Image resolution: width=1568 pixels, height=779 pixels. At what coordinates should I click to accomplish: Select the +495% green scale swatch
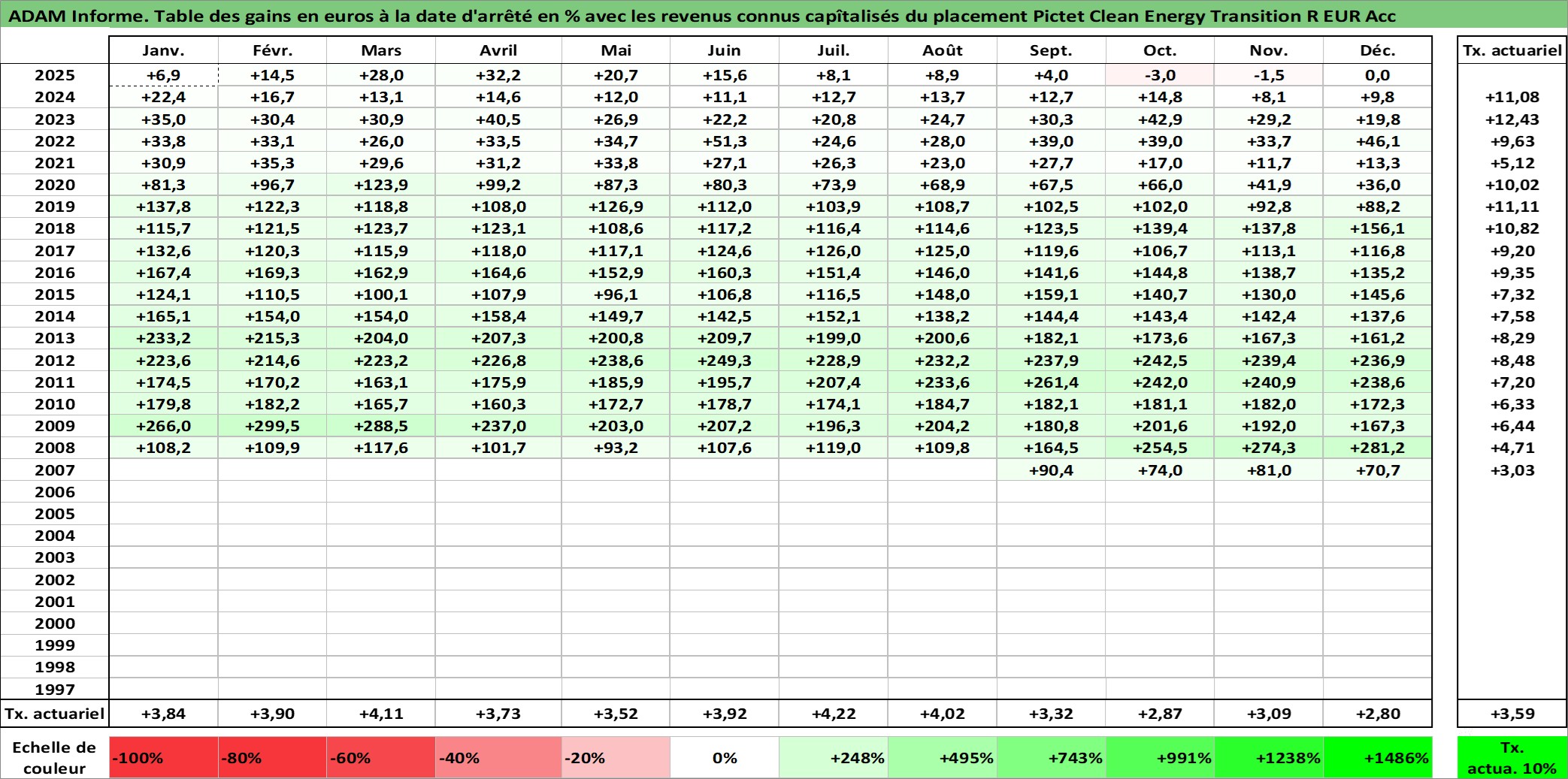tap(943, 757)
